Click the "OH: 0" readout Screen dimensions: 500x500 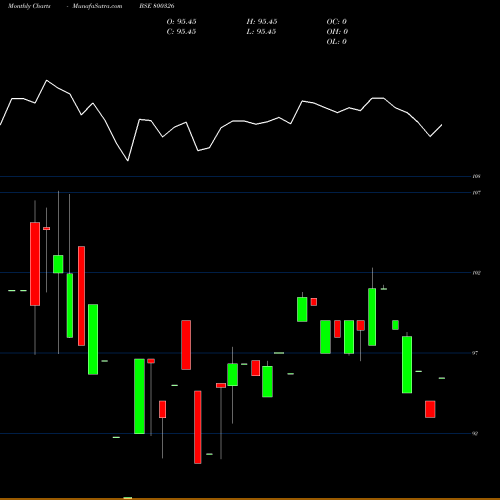point(337,32)
